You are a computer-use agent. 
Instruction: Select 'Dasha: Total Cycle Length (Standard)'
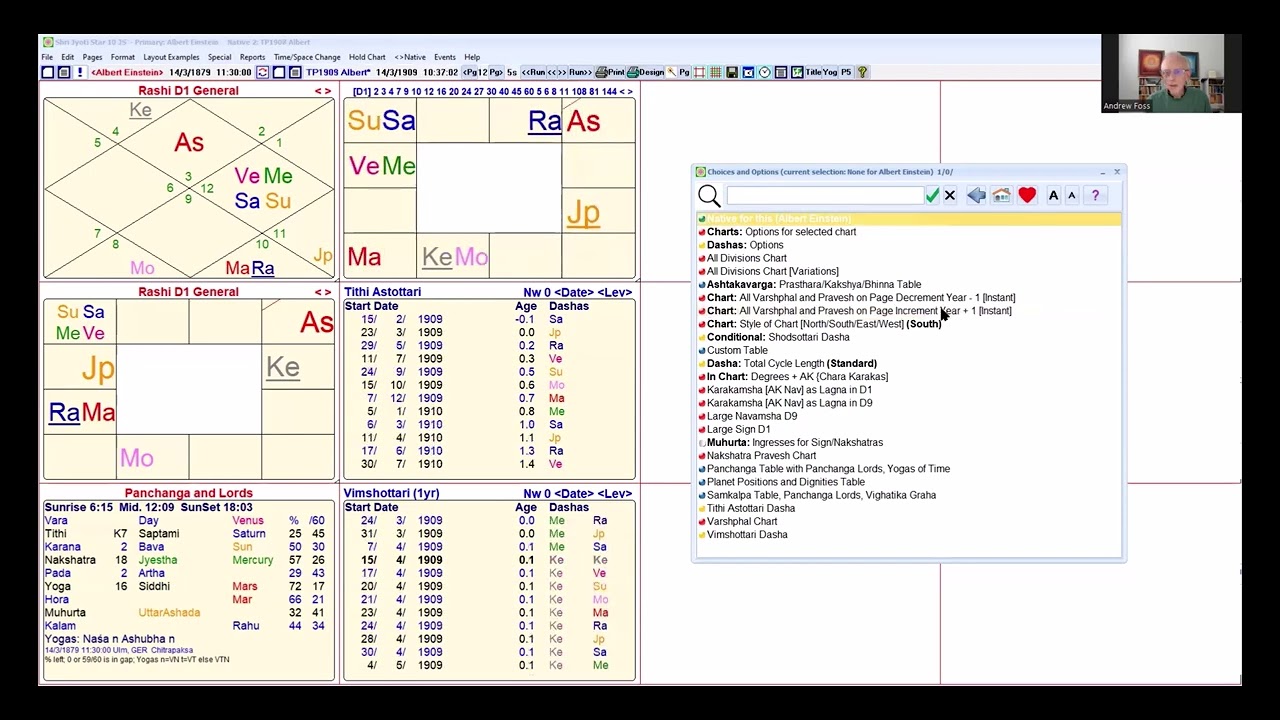pyautogui.click(x=792, y=364)
